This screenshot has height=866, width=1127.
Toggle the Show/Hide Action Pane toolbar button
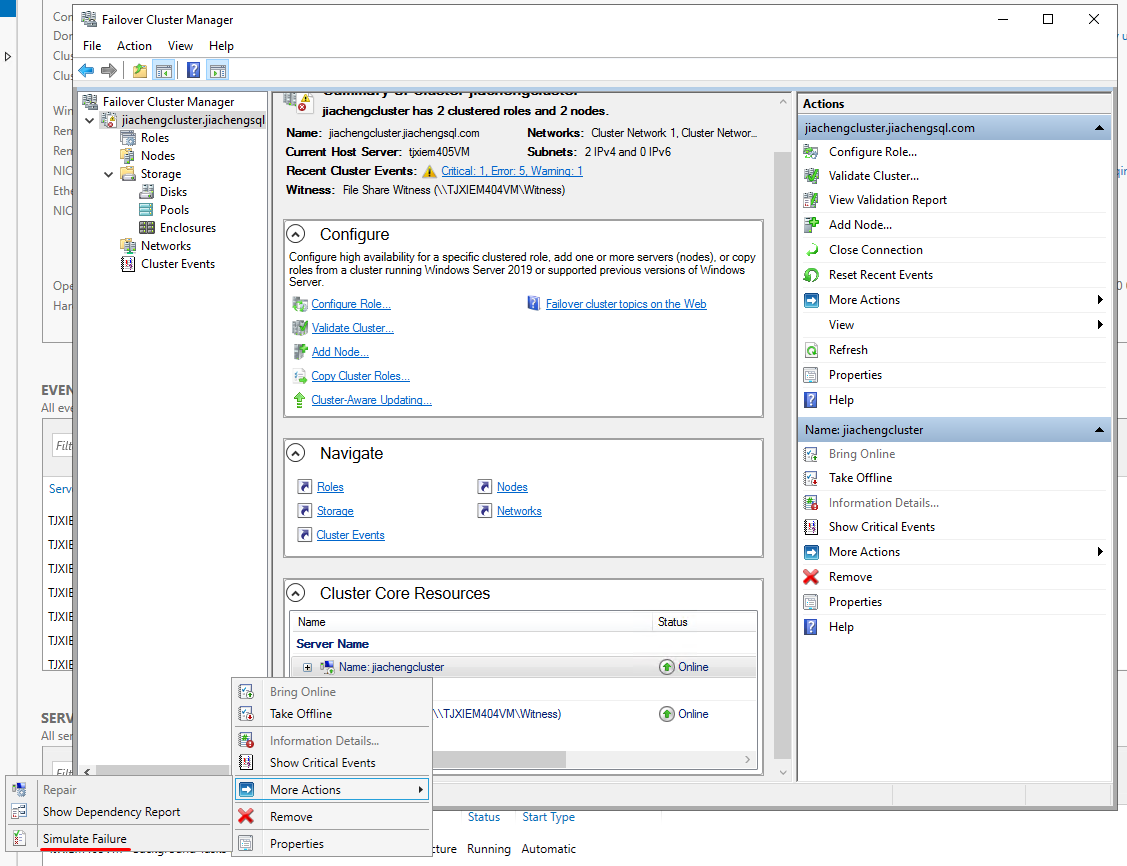[217, 70]
